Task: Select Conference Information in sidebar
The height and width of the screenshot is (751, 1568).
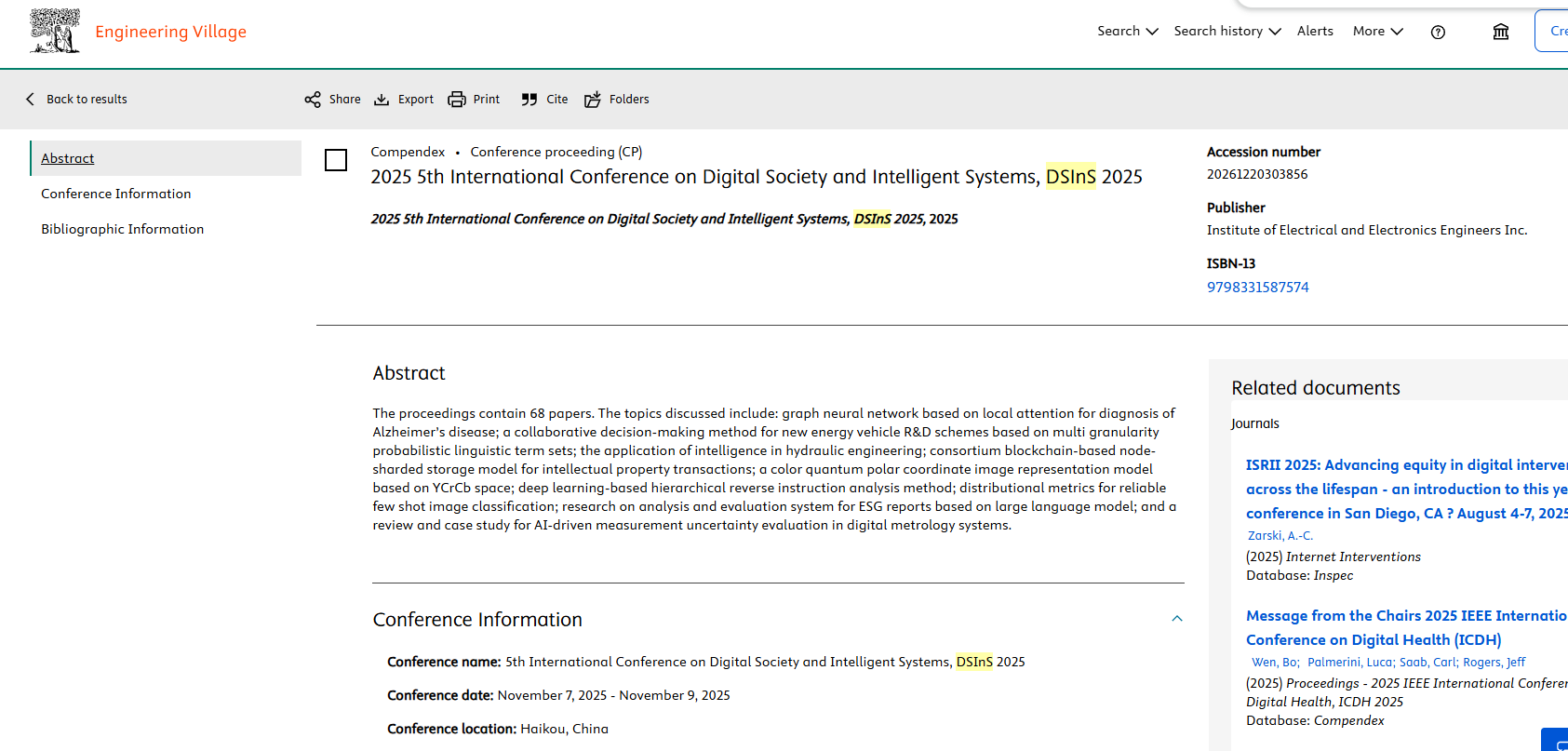Action: click(116, 194)
